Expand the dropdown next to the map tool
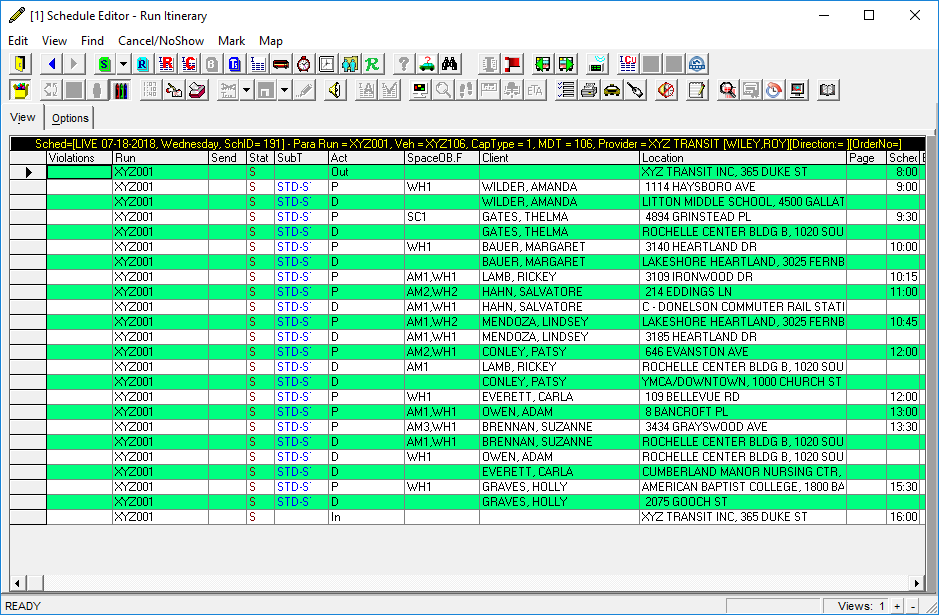Viewport: 939px width, 615px height. tap(245, 89)
